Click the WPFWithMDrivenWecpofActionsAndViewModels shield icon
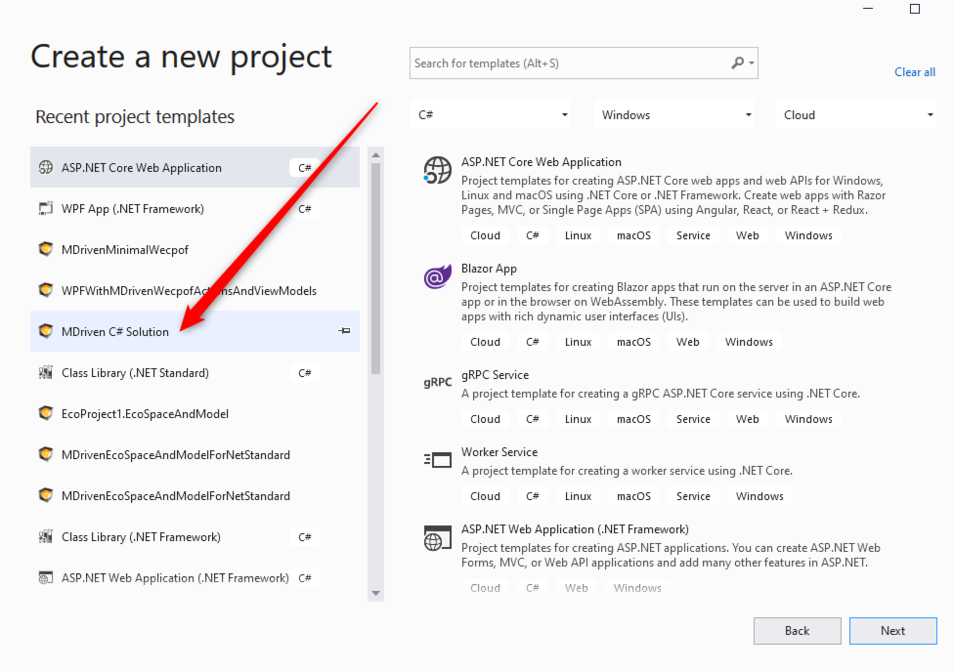This screenshot has width=954, height=672. [x=46, y=290]
